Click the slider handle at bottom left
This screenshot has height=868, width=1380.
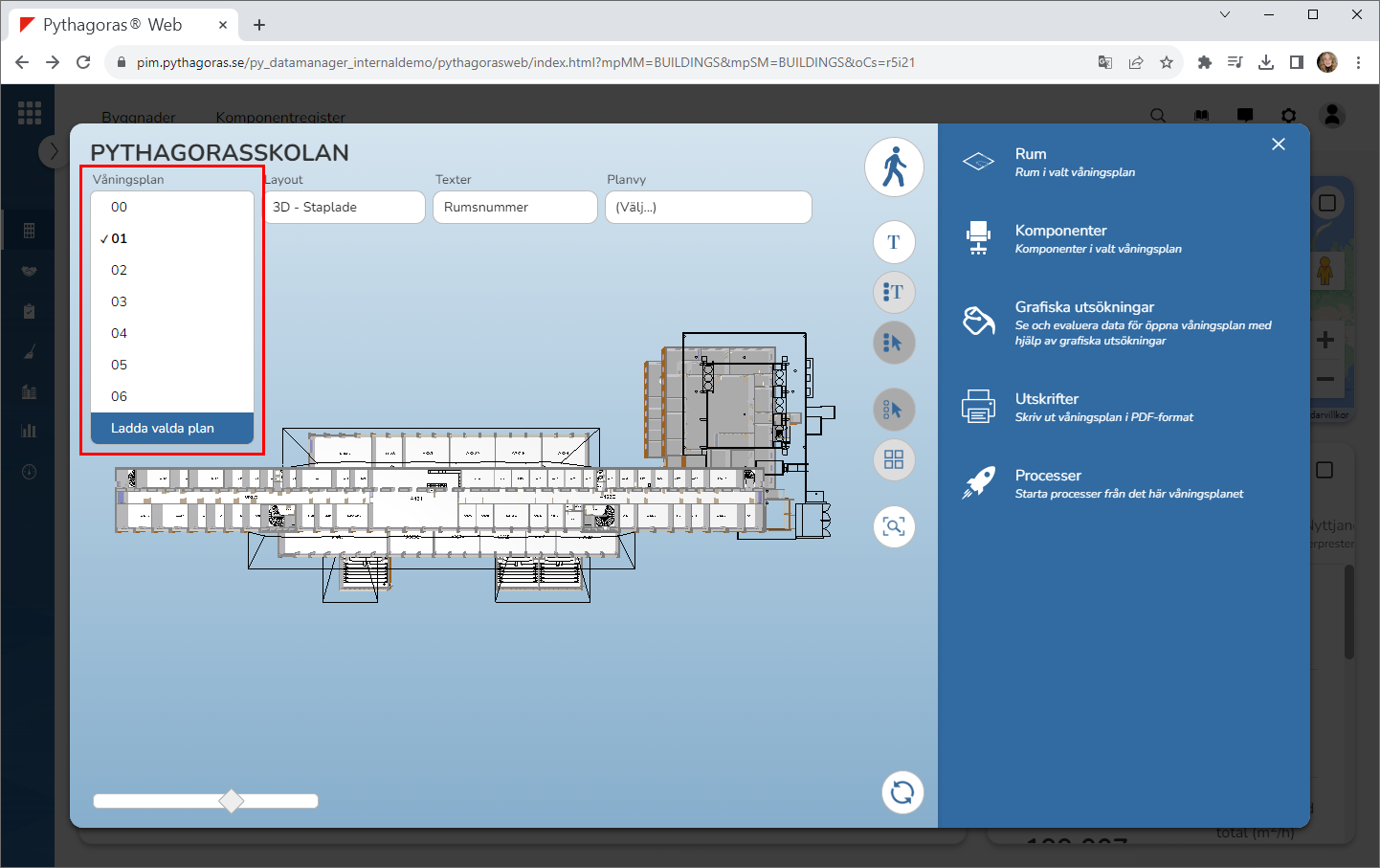(232, 801)
